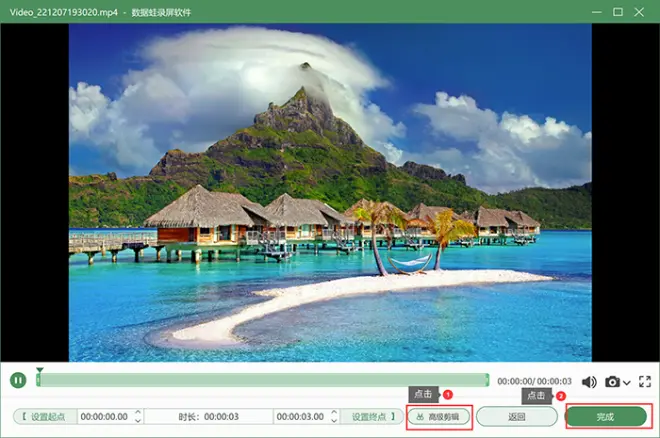Increase start time with the up arrow
Viewport: 660px width, 438px height.
(138, 412)
